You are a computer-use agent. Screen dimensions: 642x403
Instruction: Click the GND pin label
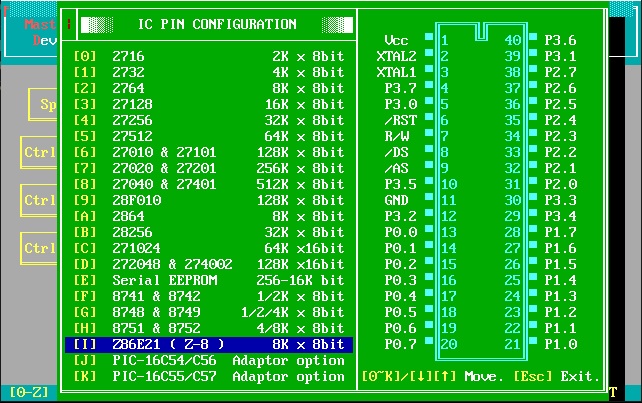coord(396,200)
